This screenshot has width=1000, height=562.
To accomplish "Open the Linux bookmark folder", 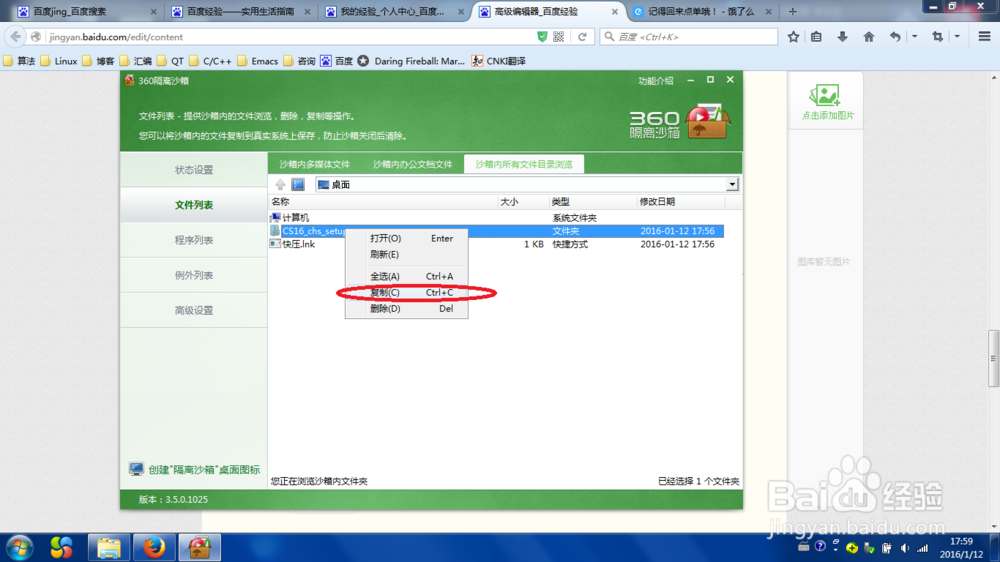I will pyautogui.click(x=59, y=61).
